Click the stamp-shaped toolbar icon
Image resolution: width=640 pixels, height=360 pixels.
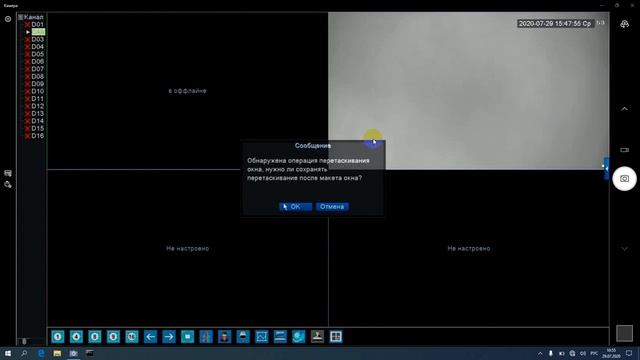(x=317, y=337)
